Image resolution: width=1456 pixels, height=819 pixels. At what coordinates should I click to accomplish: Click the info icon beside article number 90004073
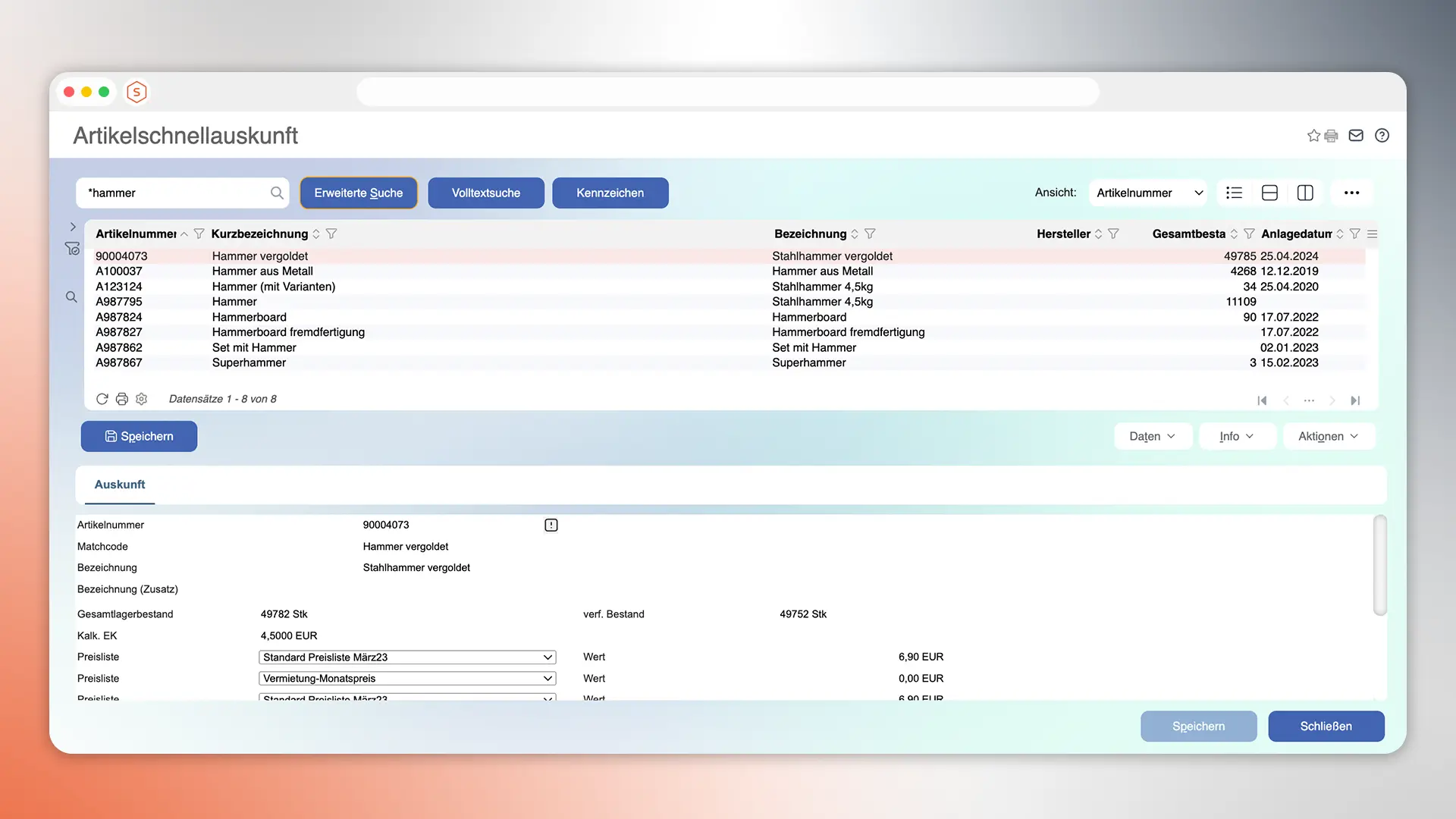click(551, 525)
